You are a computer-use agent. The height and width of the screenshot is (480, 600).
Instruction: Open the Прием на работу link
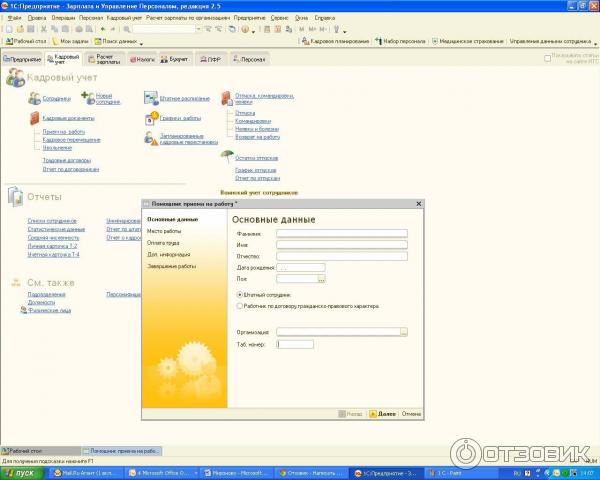click(63, 131)
